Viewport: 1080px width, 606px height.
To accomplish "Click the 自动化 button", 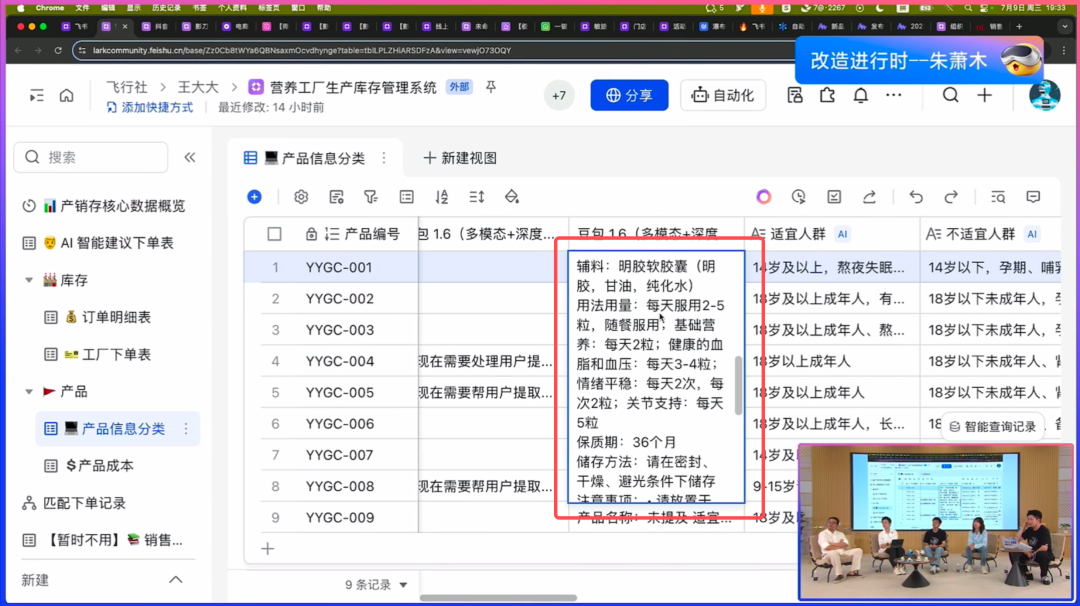I will pyautogui.click(x=723, y=95).
